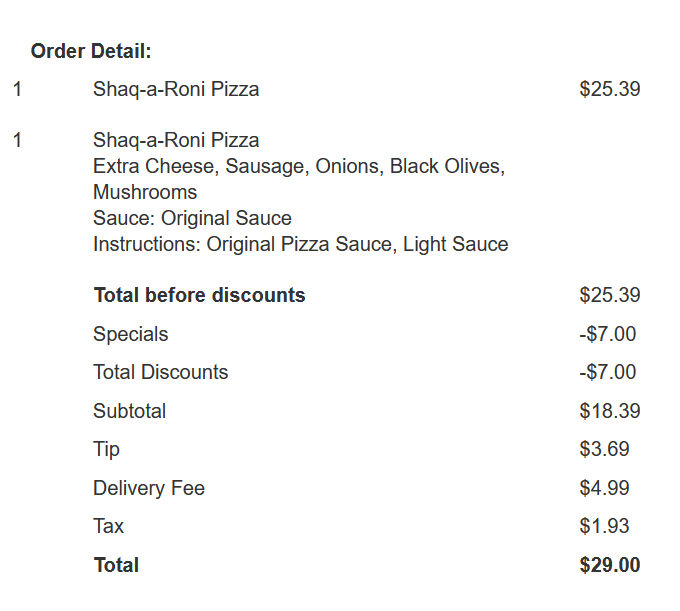Click the Total before discounts label
680x611 pixels.
(199, 295)
